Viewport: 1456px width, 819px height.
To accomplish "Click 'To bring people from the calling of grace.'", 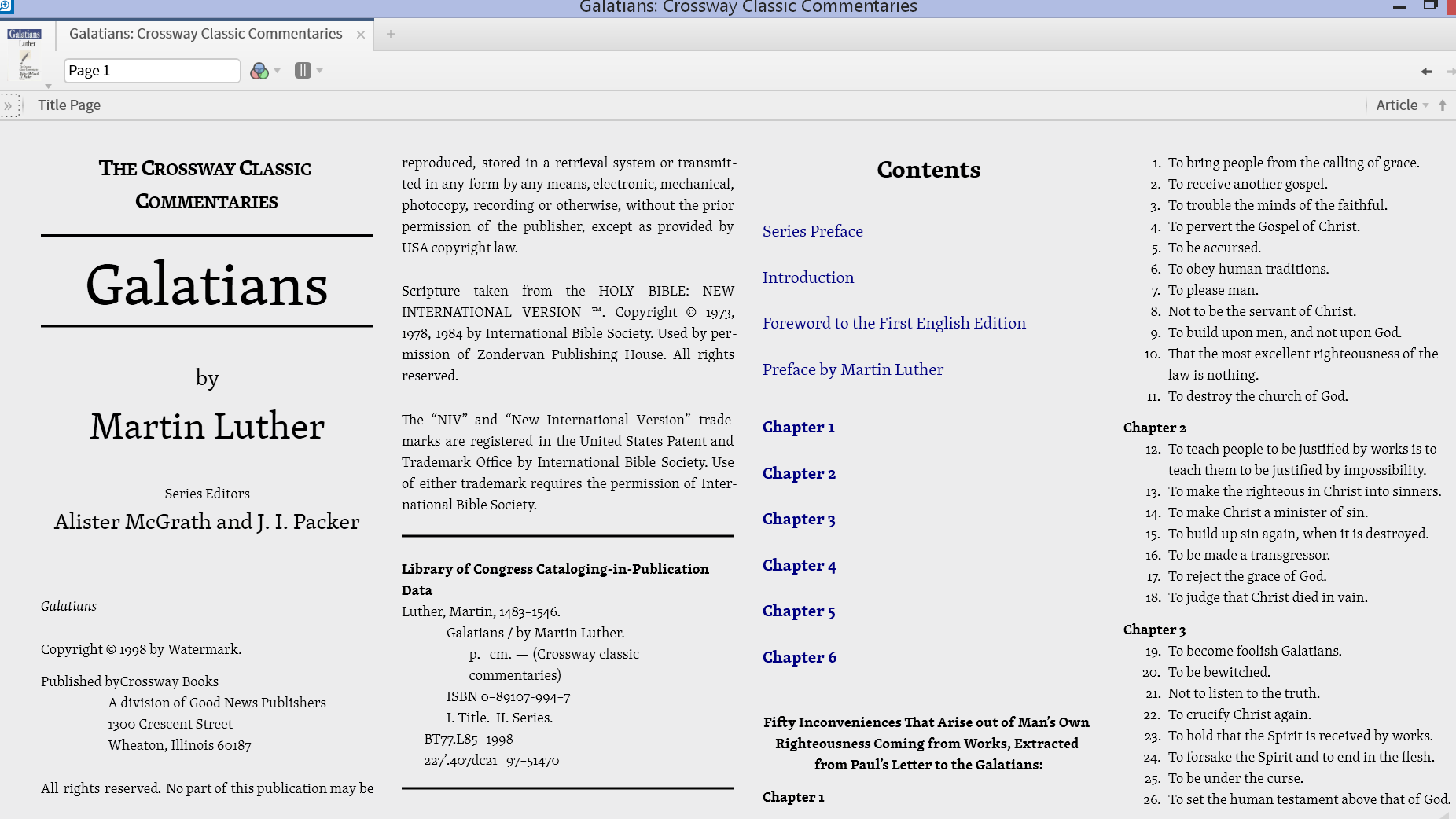I will click(1293, 163).
